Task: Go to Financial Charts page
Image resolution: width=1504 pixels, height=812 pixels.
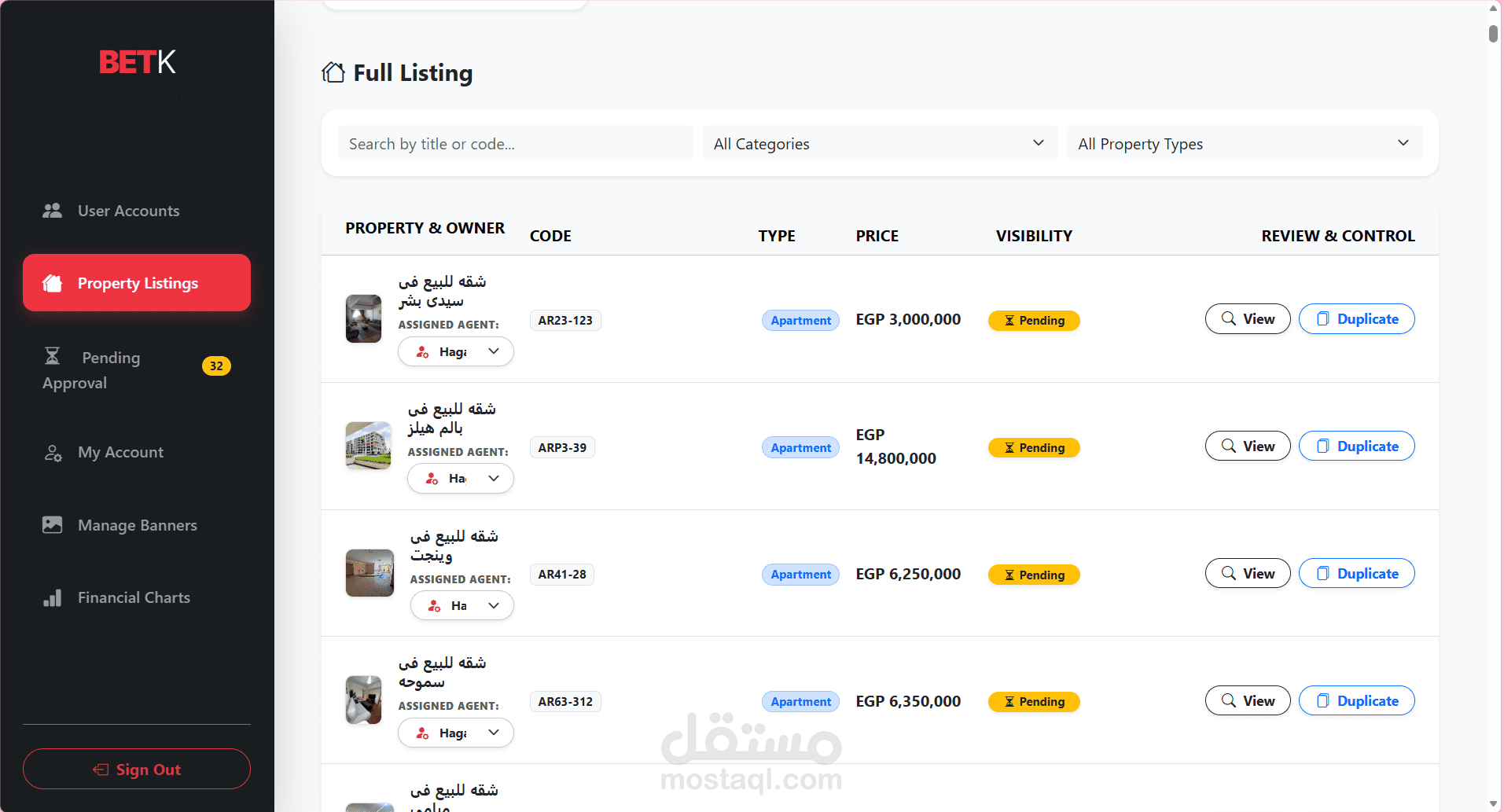Action: (x=134, y=598)
